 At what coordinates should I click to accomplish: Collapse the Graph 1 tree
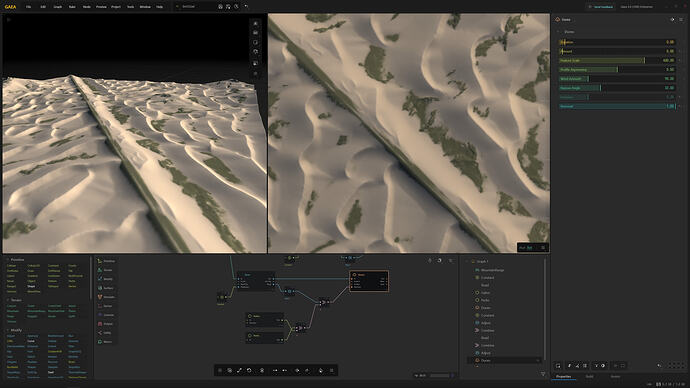click(x=467, y=261)
